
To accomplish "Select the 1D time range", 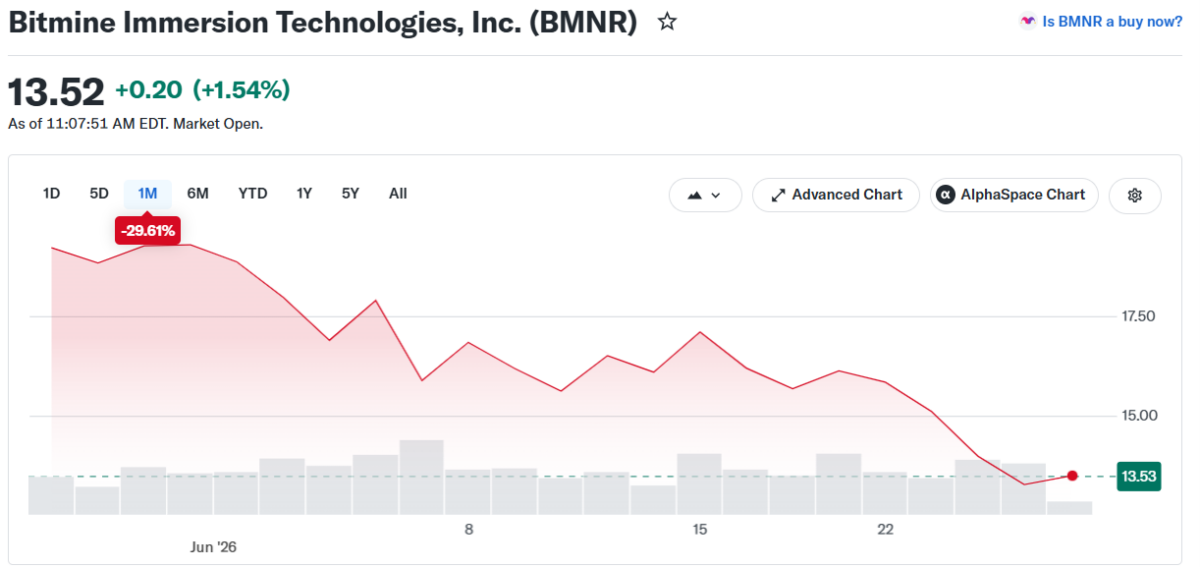I will coord(52,194).
